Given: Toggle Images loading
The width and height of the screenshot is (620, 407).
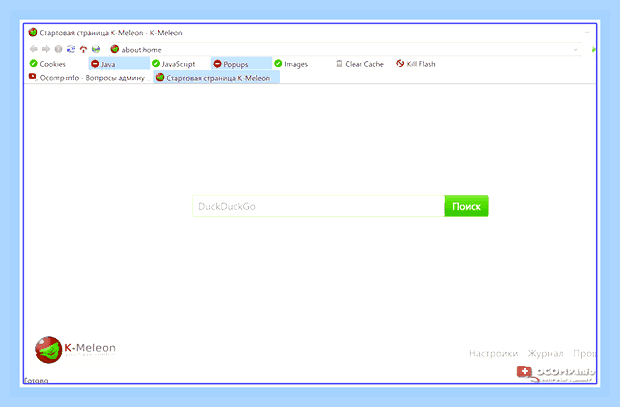Looking at the screenshot, I should point(291,64).
